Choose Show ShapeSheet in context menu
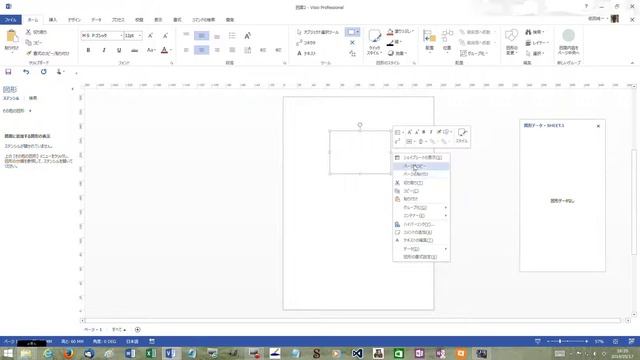This screenshot has height=360, width=640. click(421, 158)
